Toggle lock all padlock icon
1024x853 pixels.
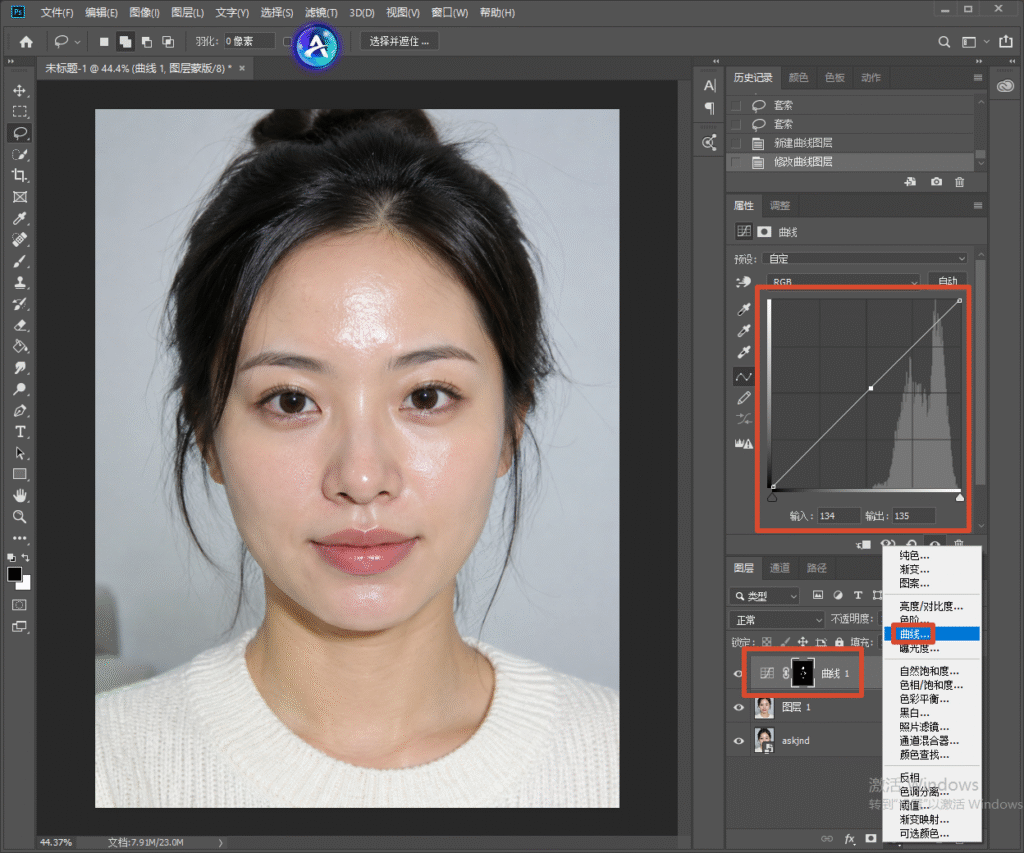click(x=839, y=642)
